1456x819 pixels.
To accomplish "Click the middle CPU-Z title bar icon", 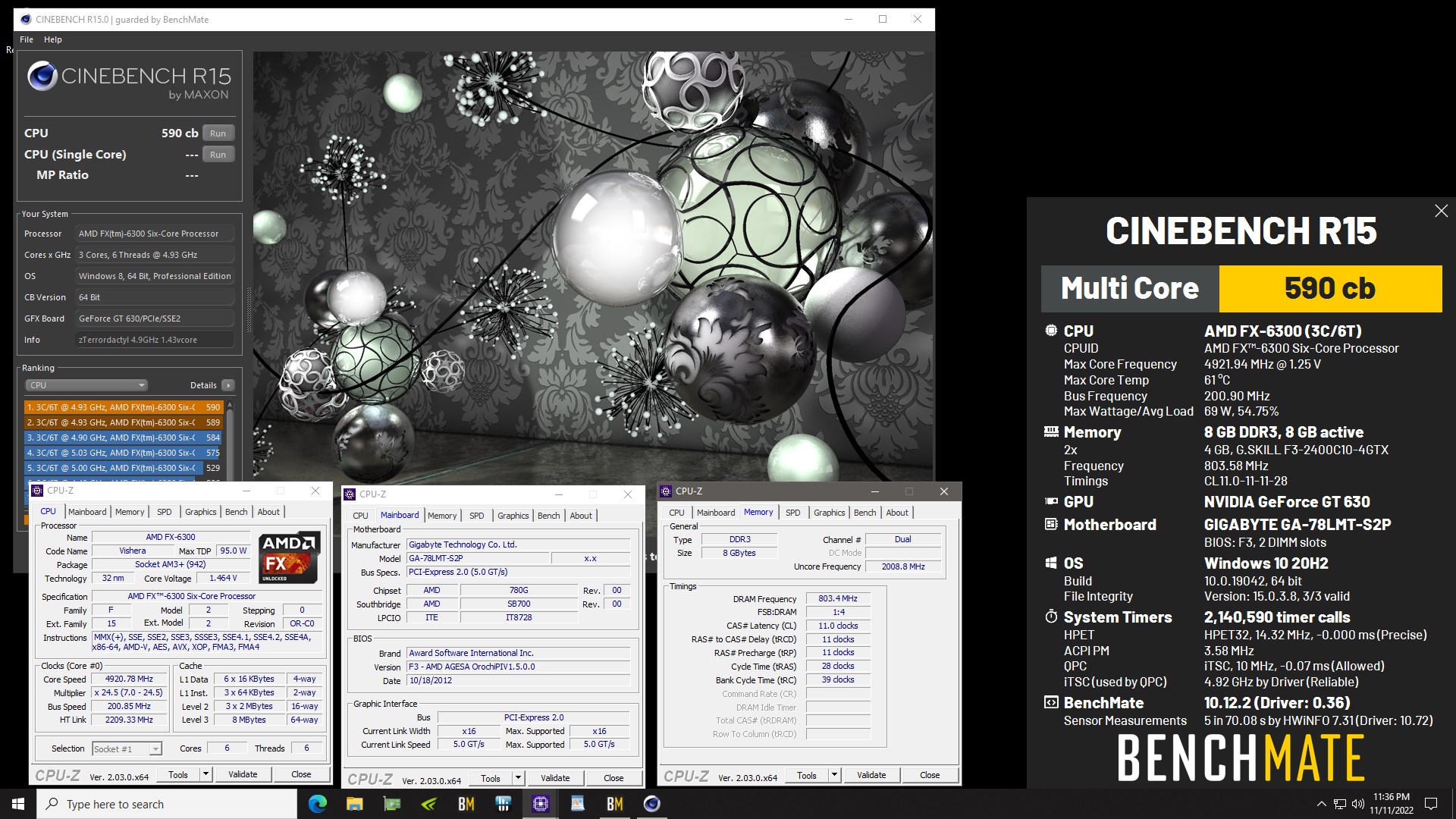I will [350, 494].
